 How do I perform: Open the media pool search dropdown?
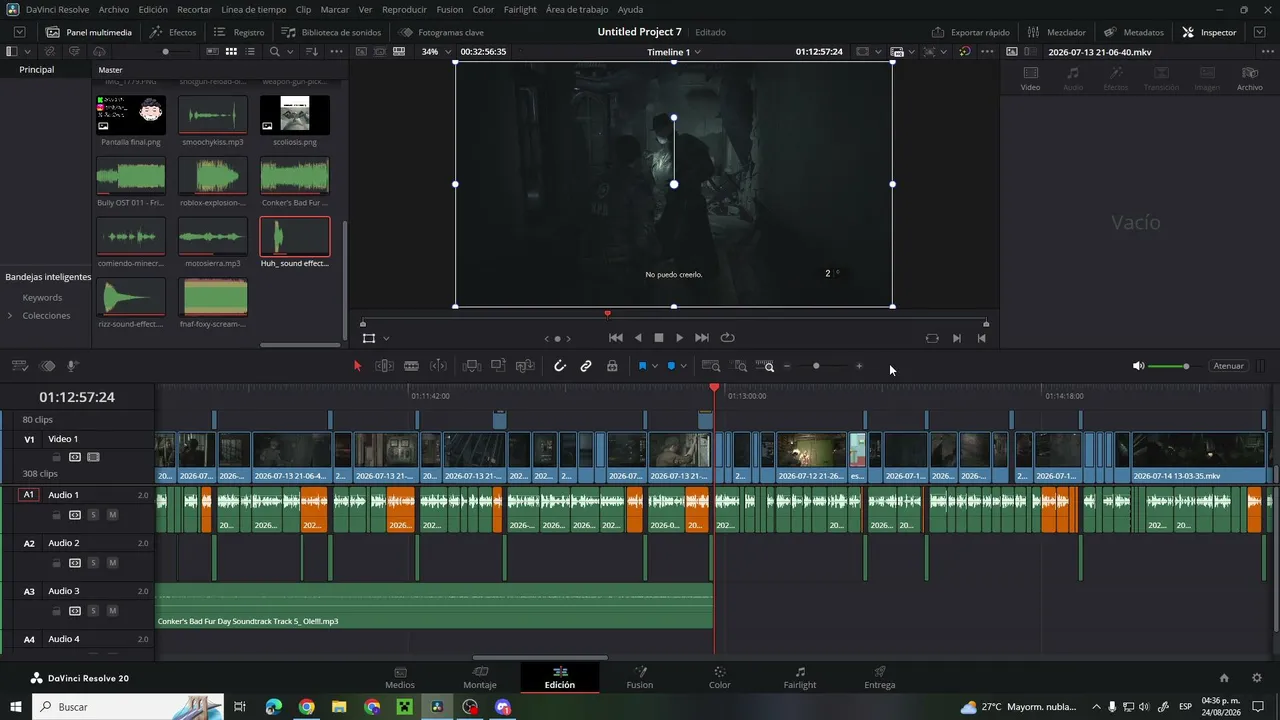pyautogui.click(x=290, y=51)
